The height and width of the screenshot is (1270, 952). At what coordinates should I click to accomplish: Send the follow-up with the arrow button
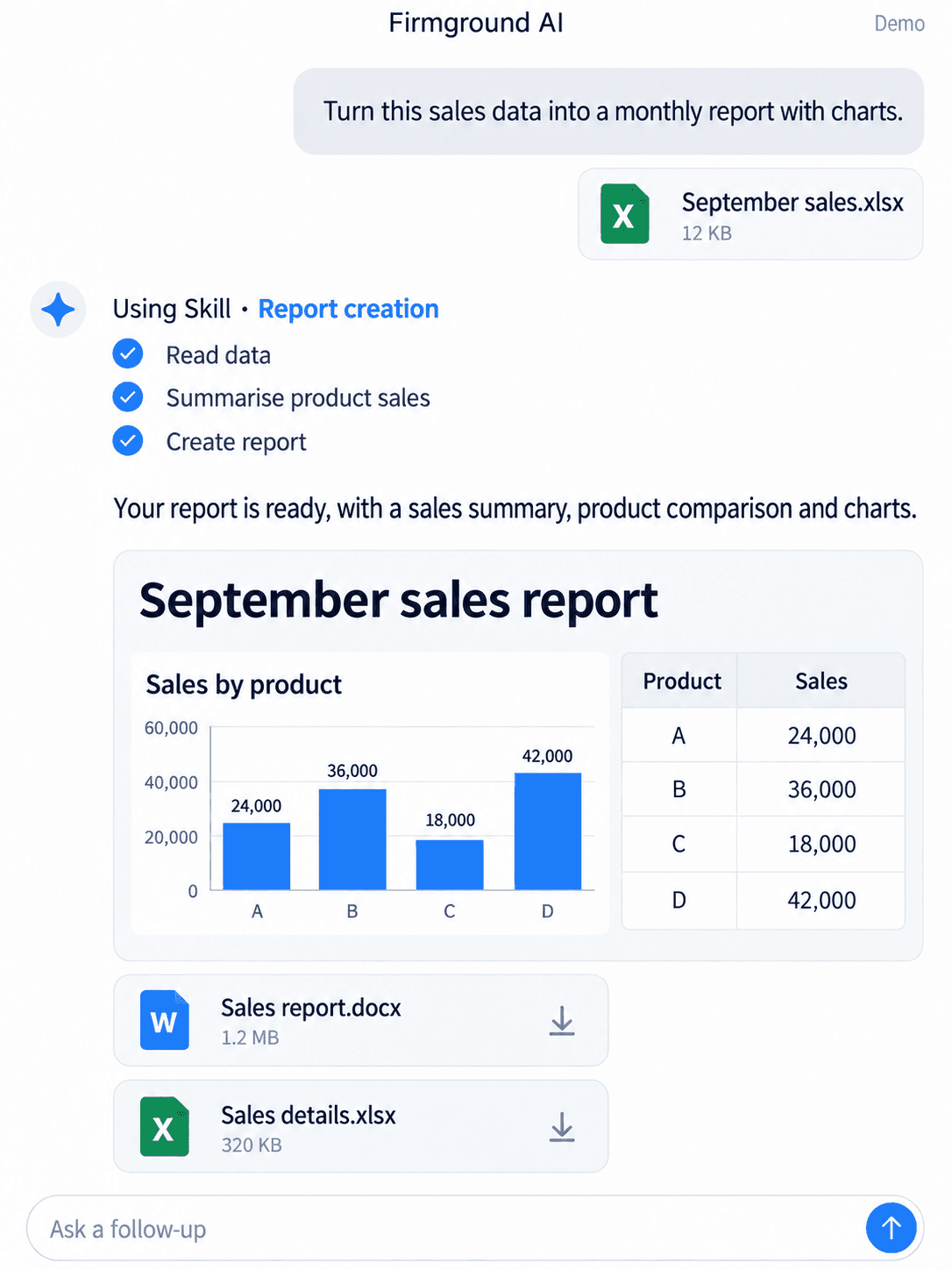891,1228
